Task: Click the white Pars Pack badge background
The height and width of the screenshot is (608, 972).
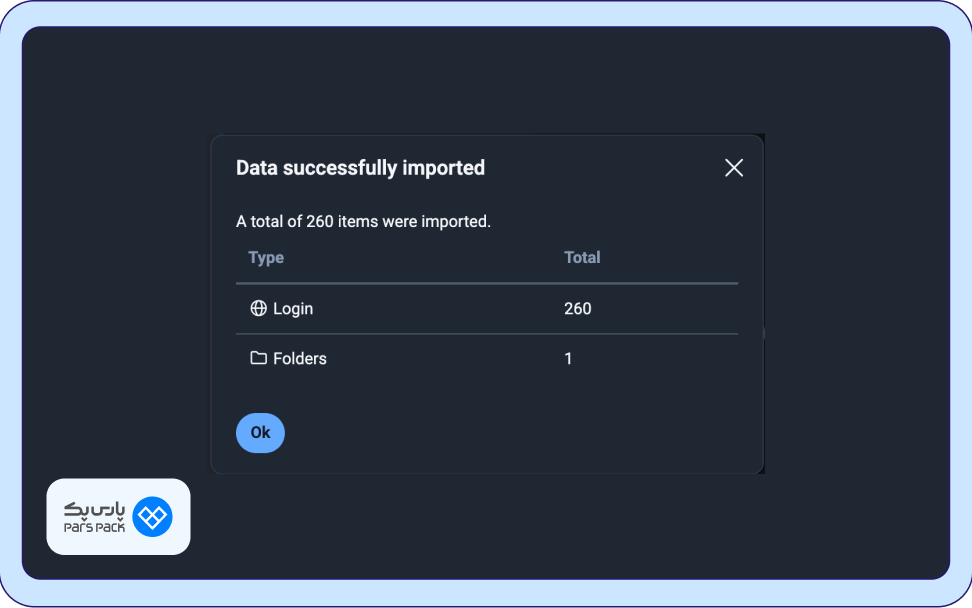Action: coord(118,492)
